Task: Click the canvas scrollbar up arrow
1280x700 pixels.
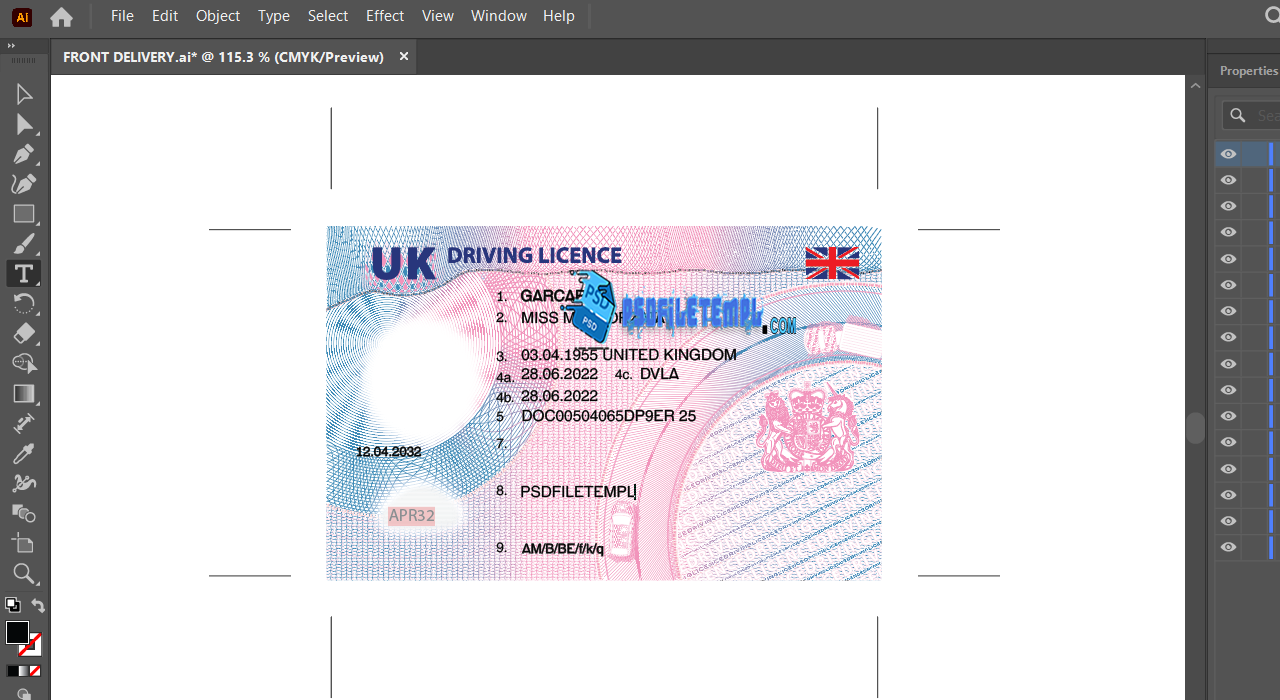Action: pyautogui.click(x=1196, y=86)
